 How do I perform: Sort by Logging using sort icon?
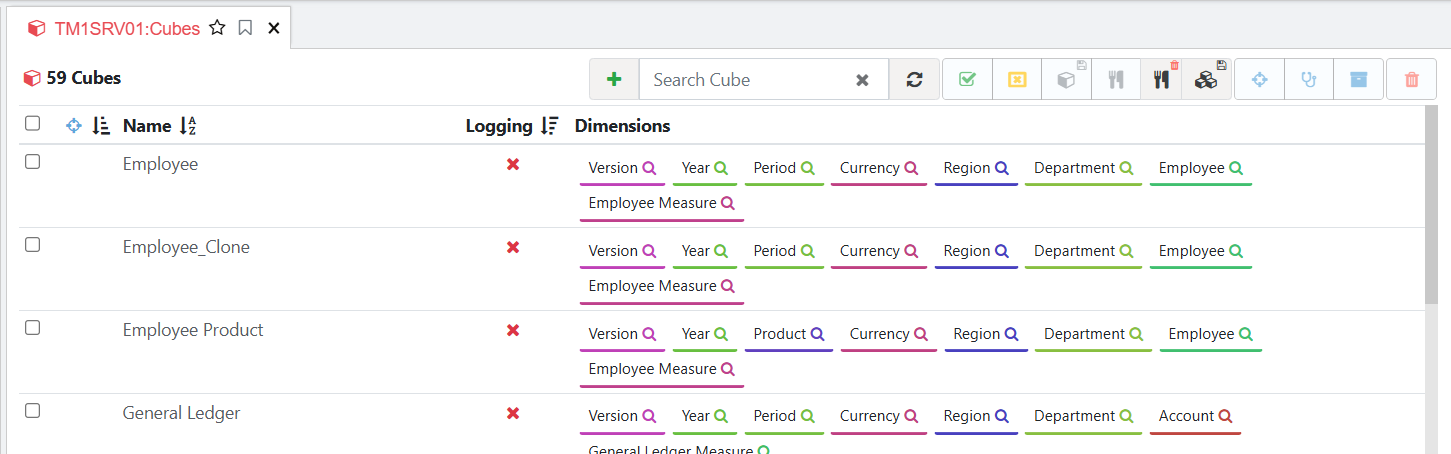coord(549,126)
